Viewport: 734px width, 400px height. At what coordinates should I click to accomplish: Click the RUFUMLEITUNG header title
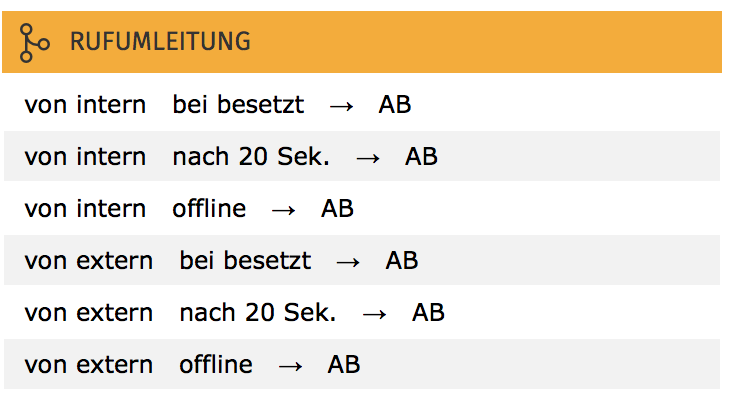pos(160,42)
